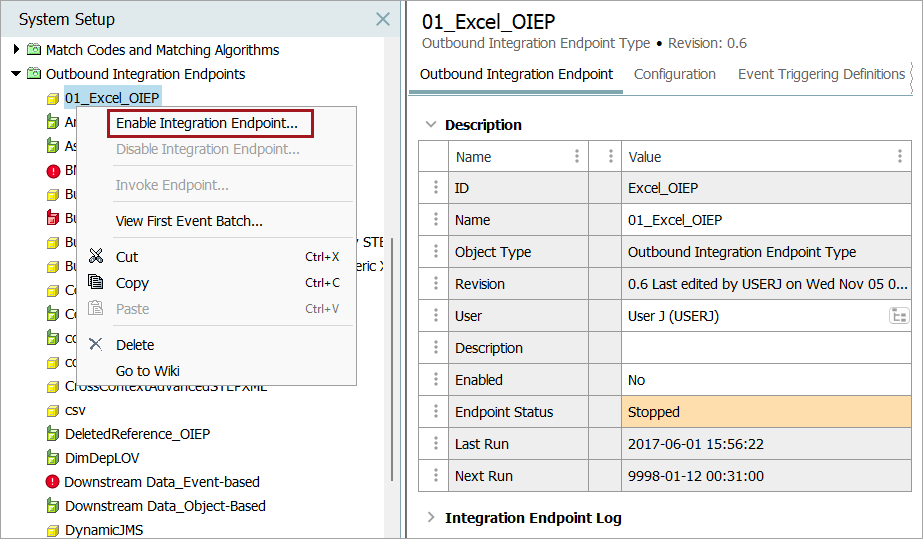Open the Event Triggering Definitions tab
Image resolution: width=923 pixels, height=539 pixels.
click(821, 74)
